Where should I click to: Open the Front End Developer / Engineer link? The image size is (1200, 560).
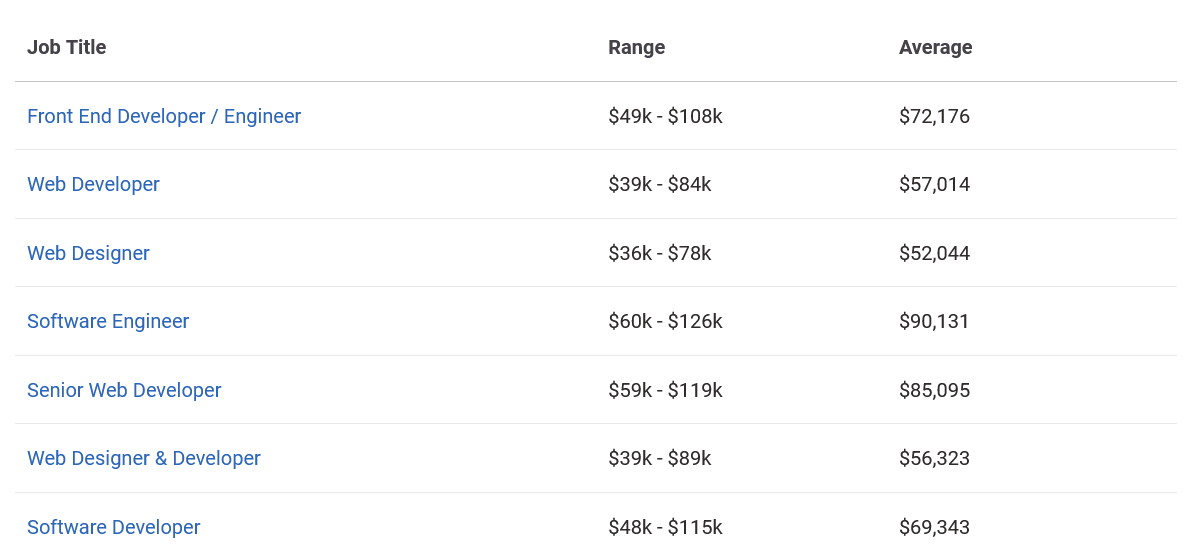(x=164, y=116)
